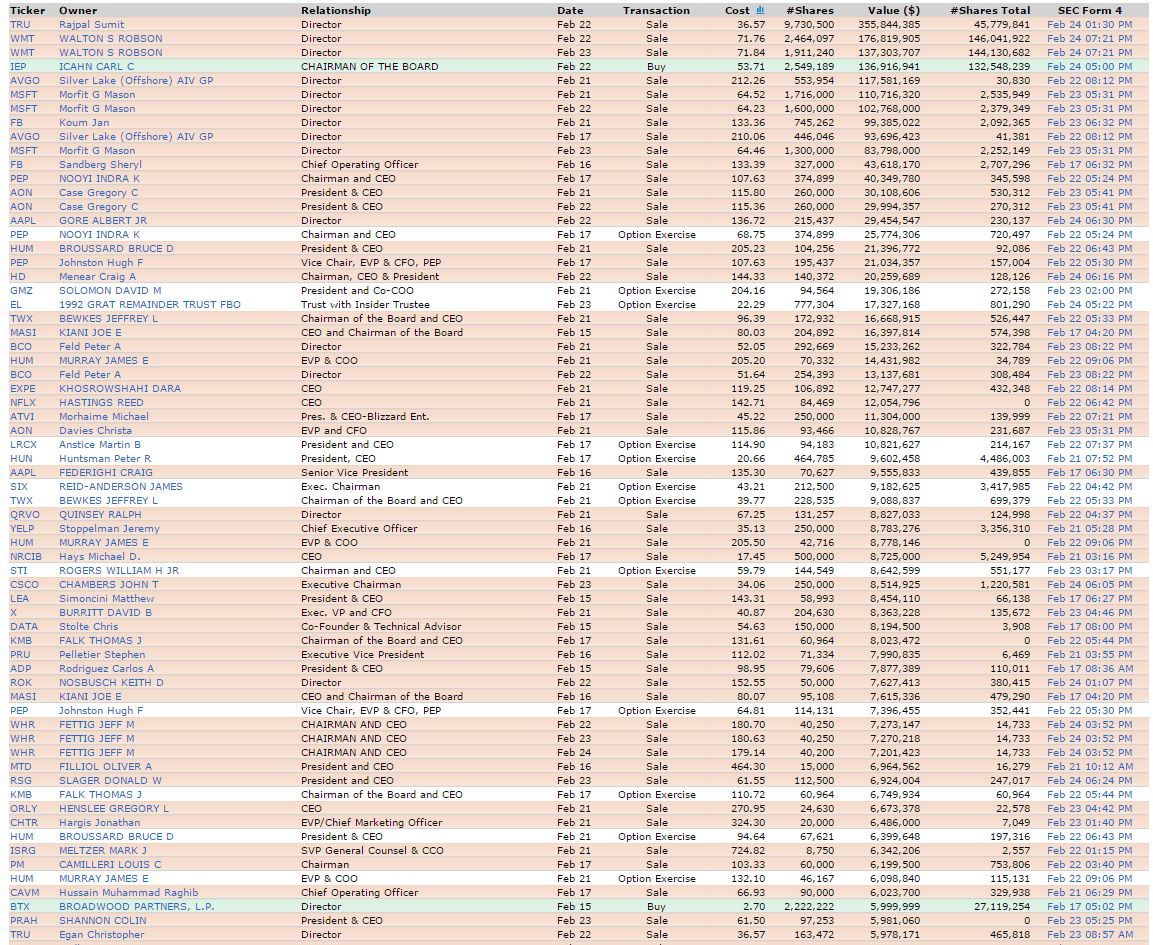Sort table by the Ticker column header
The image size is (1153, 945).
point(27,10)
